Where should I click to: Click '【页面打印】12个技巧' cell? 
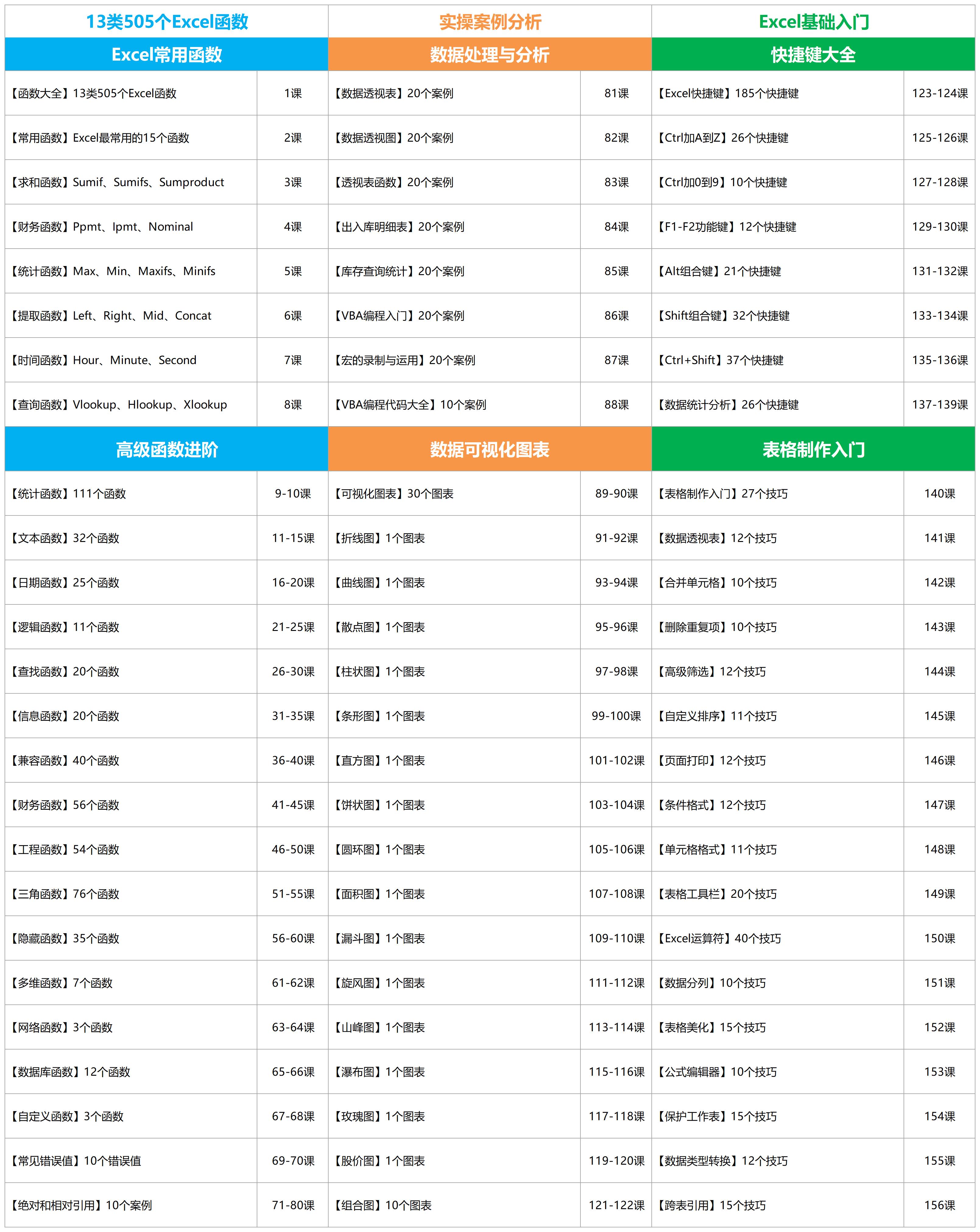click(778, 761)
